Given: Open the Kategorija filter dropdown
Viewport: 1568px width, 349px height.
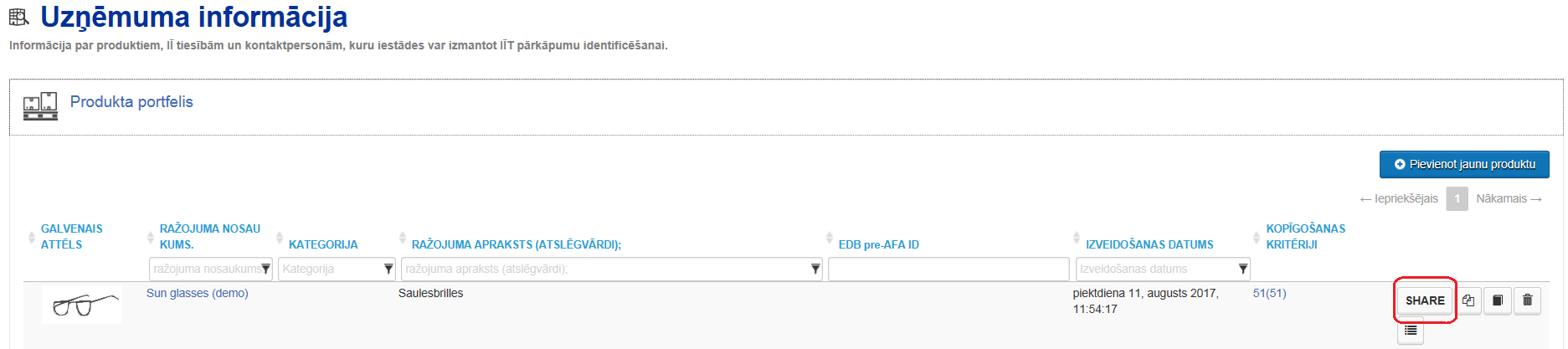Looking at the screenshot, I should pos(388,269).
